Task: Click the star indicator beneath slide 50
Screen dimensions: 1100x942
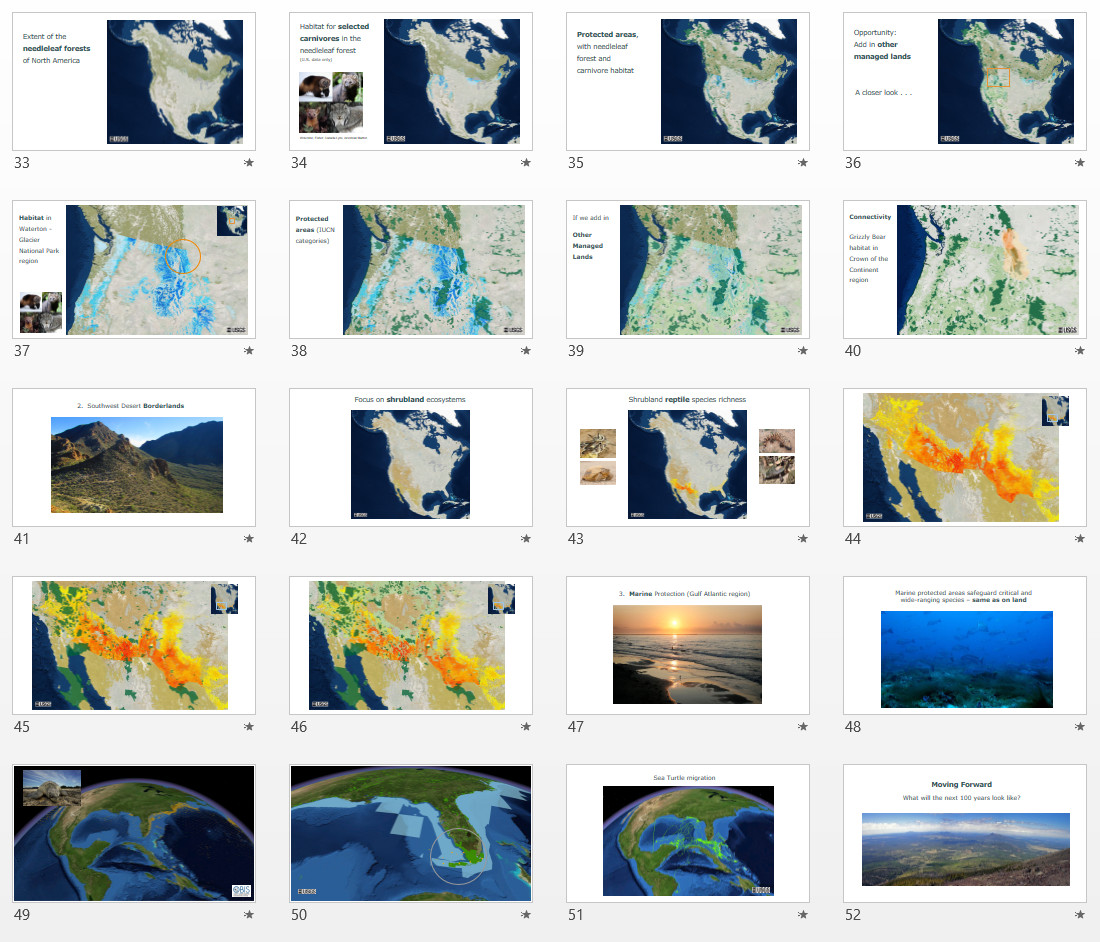Action: coord(525,915)
